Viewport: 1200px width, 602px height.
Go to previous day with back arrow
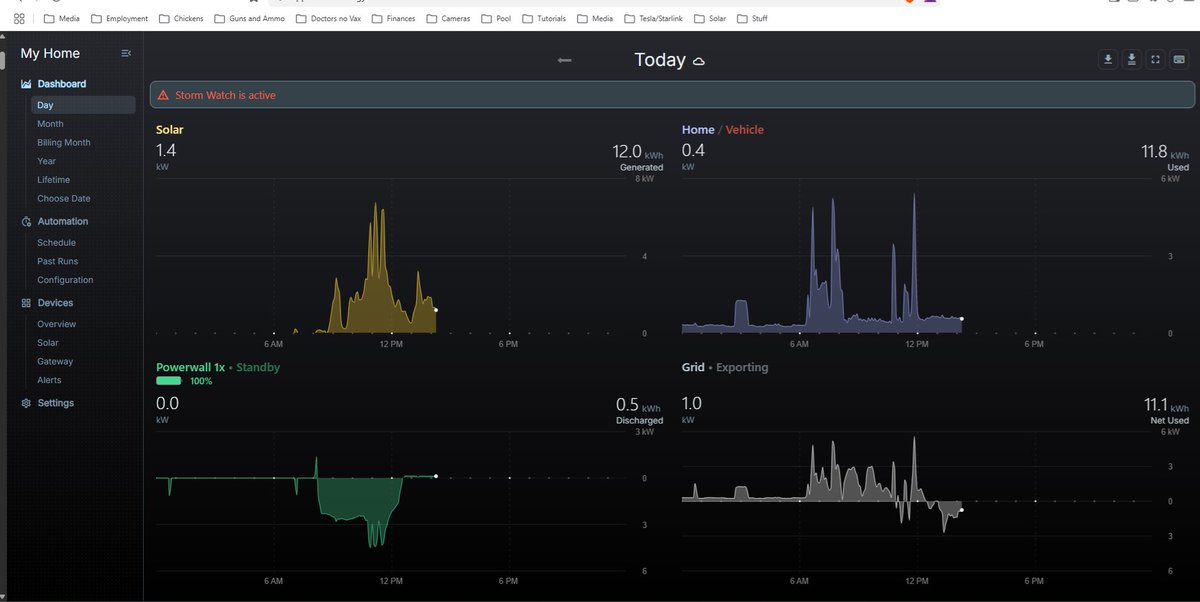[x=565, y=60]
